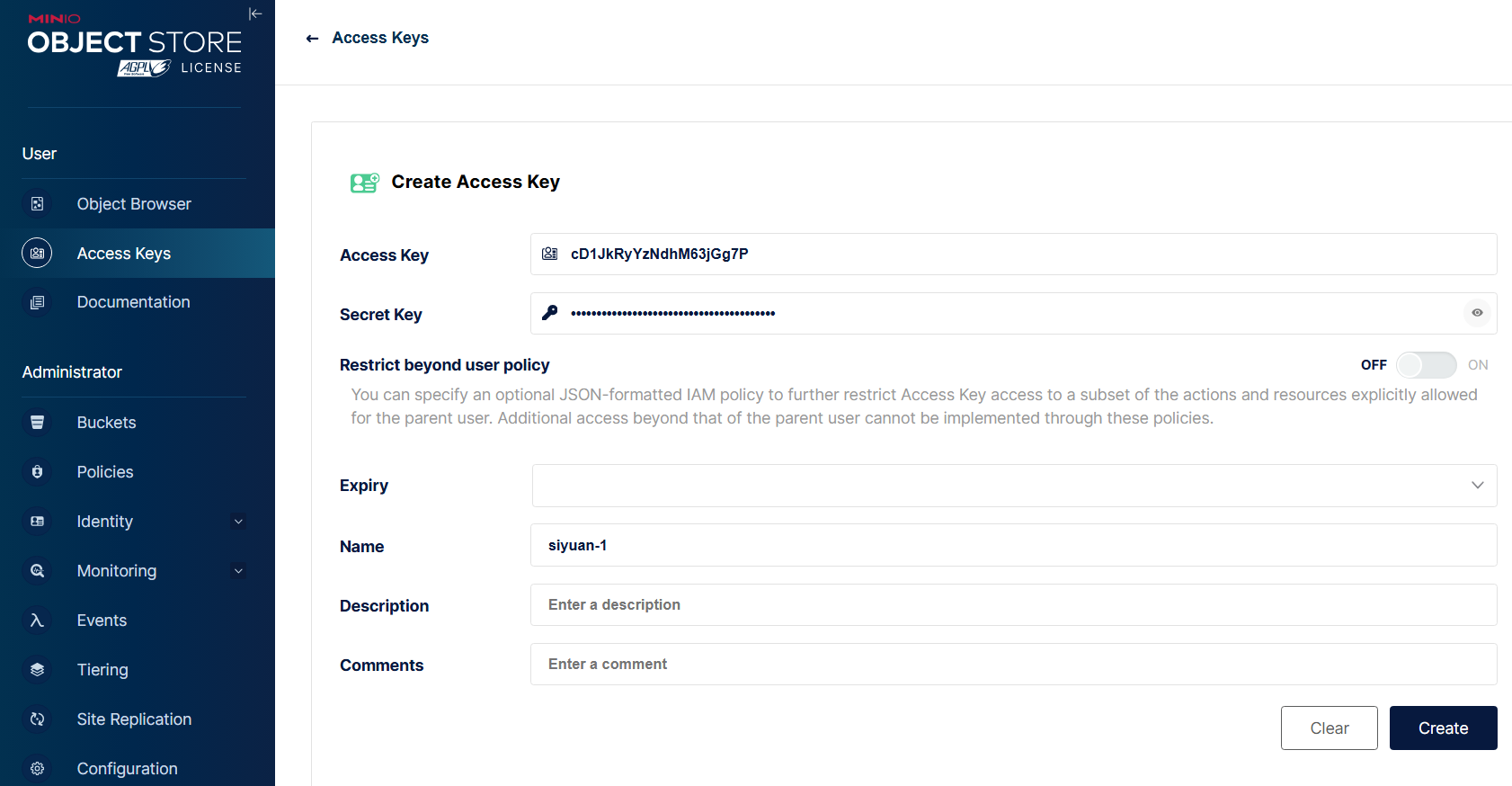
Task: Toggle Restrict beyond user policy switch
Action: point(1426,365)
